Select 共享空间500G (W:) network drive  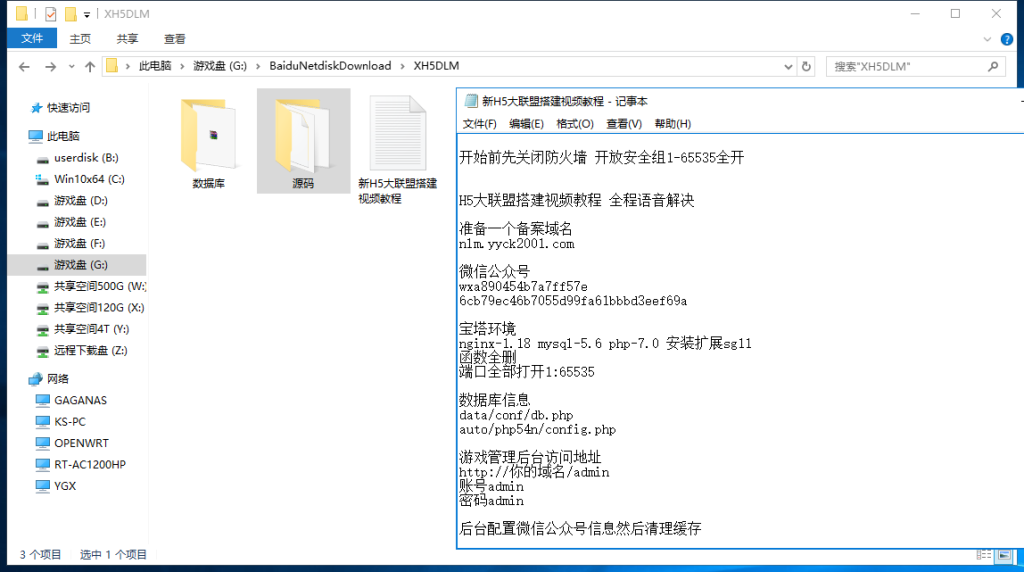point(99,286)
